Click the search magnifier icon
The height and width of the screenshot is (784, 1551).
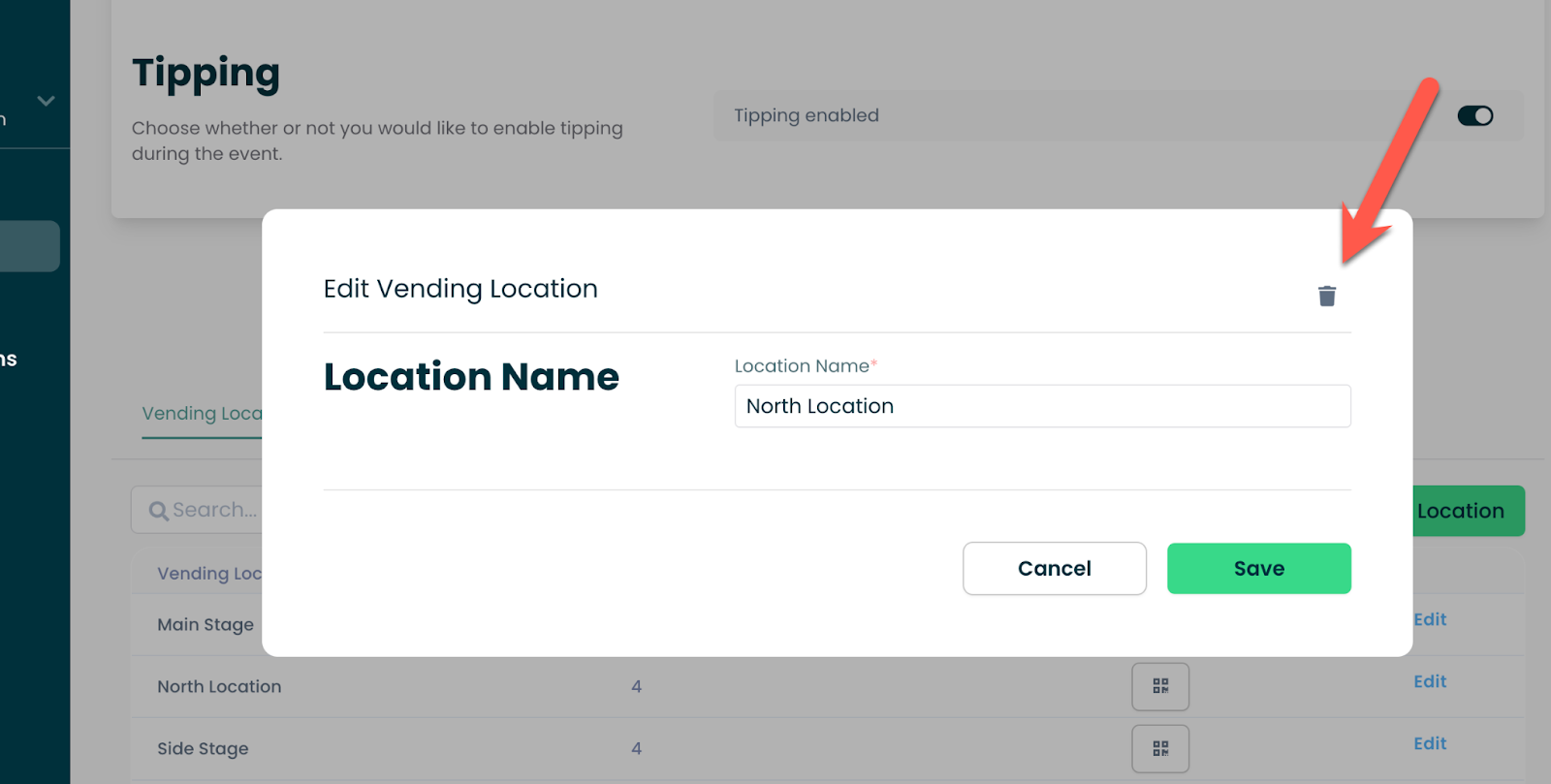click(158, 511)
